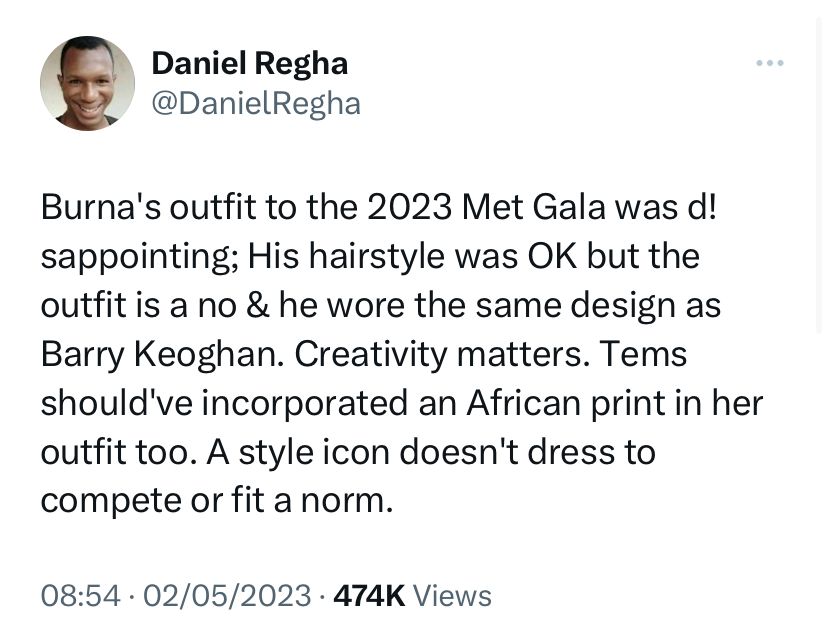Click the words style icon in the tweet
The image size is (828, 630).
tap(315, 453)
